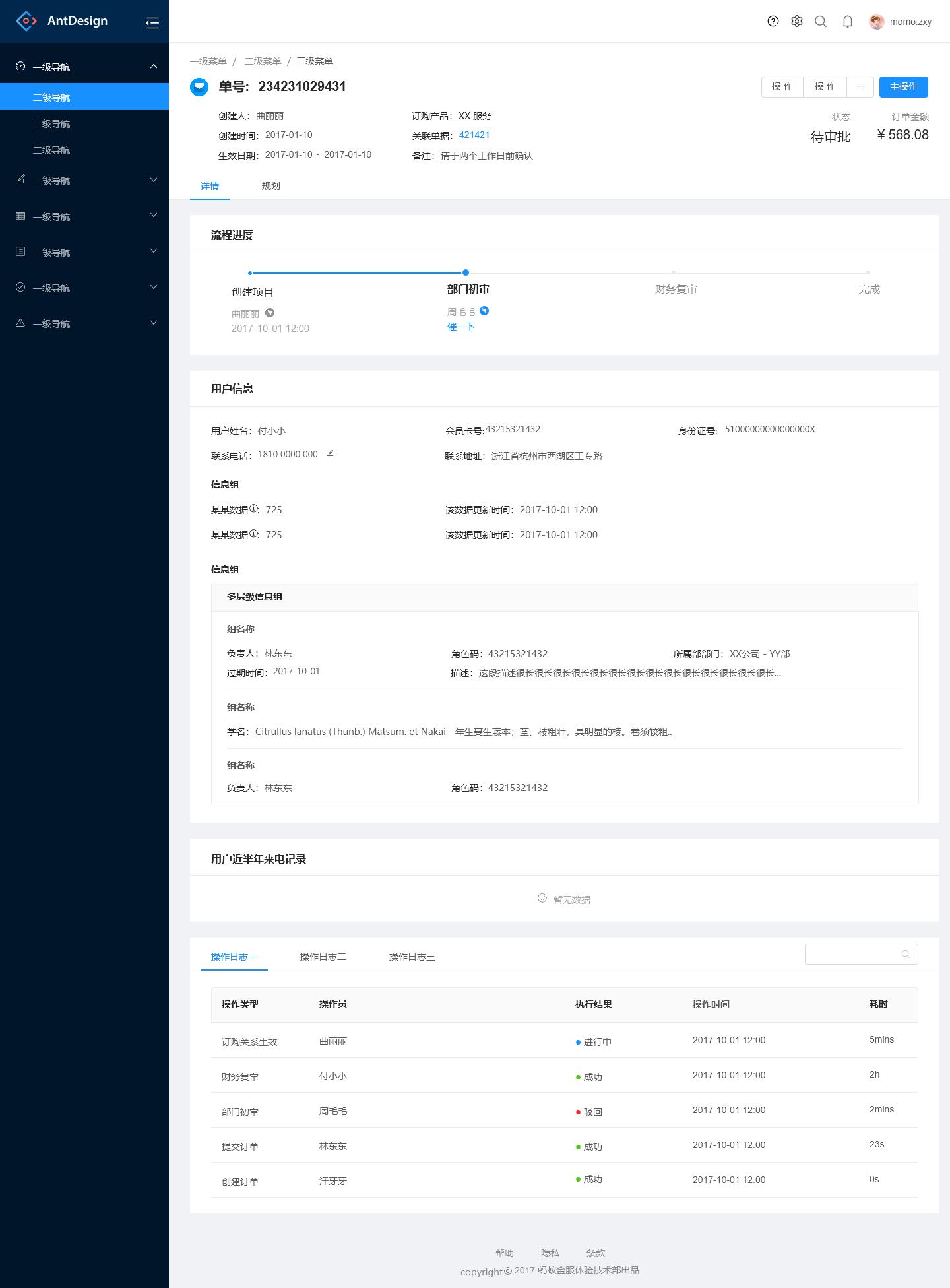This screenshot has height=1288, width=950.
Task: Expand the 一级导航 with form-edit icon
Action: click(x=154, y=179)
